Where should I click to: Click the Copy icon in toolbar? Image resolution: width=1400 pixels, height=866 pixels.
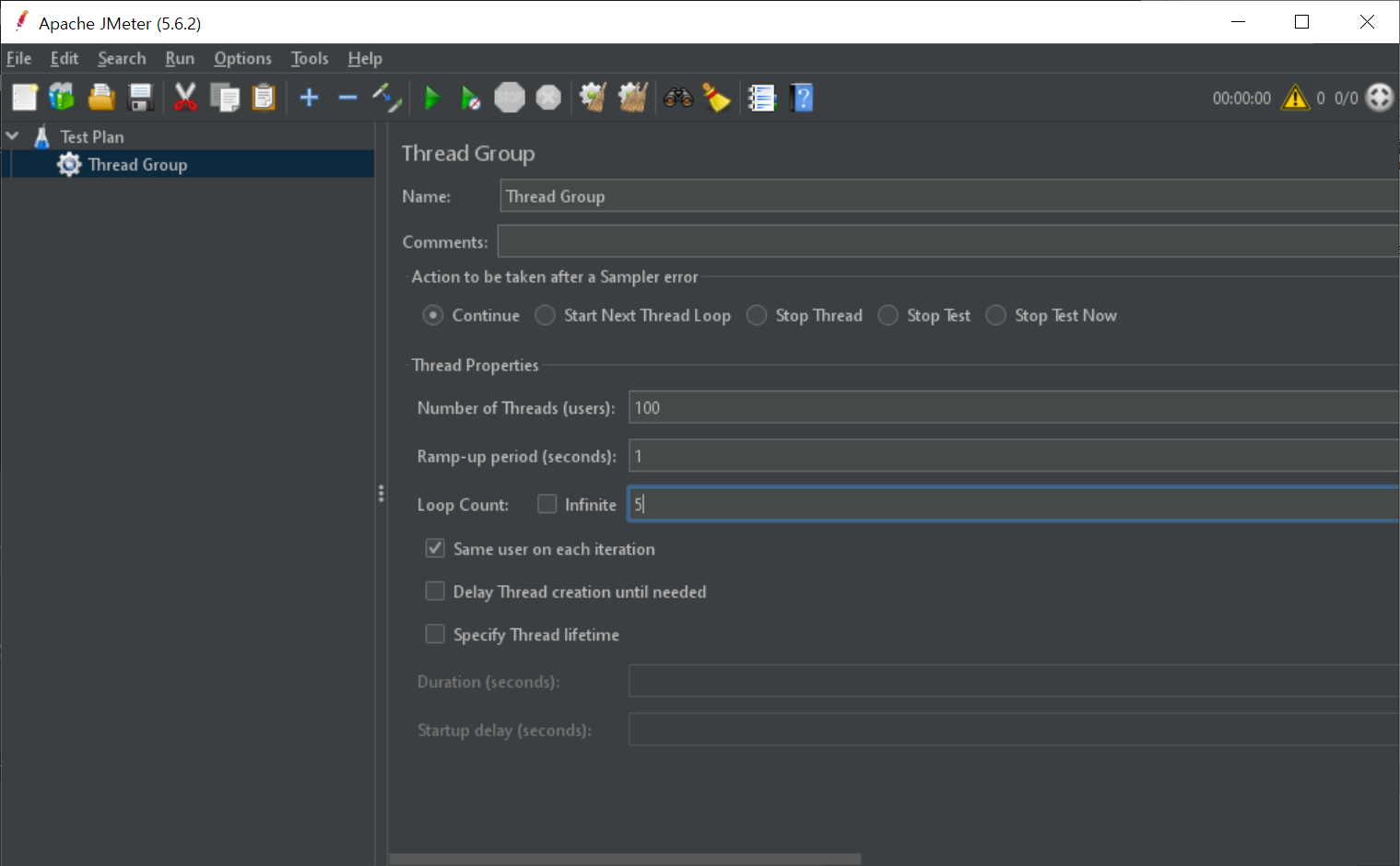coord(225,97)
